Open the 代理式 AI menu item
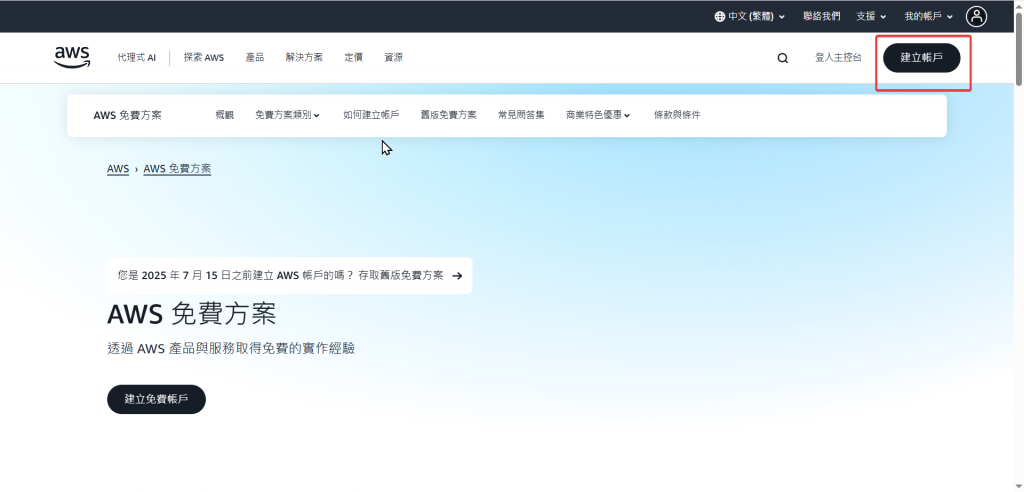1024x492 pixels. 136,57
